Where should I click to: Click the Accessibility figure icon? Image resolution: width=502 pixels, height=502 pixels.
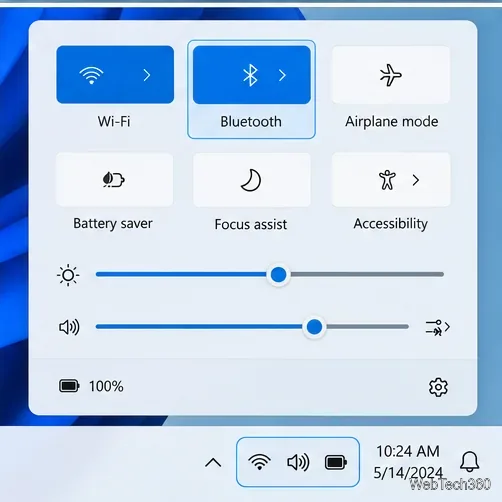pos(387,180)
